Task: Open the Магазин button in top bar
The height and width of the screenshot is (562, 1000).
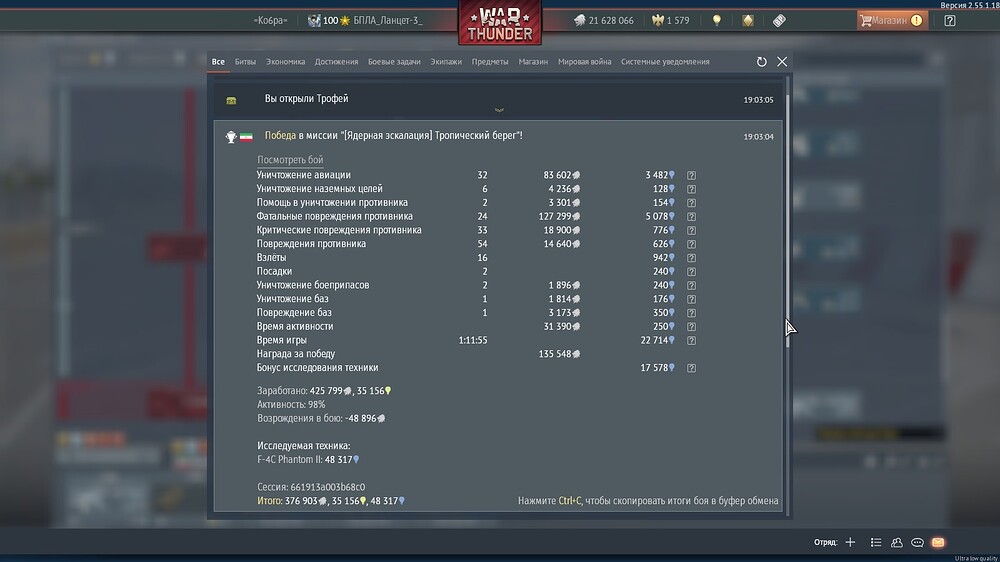Action: [890, 20]
